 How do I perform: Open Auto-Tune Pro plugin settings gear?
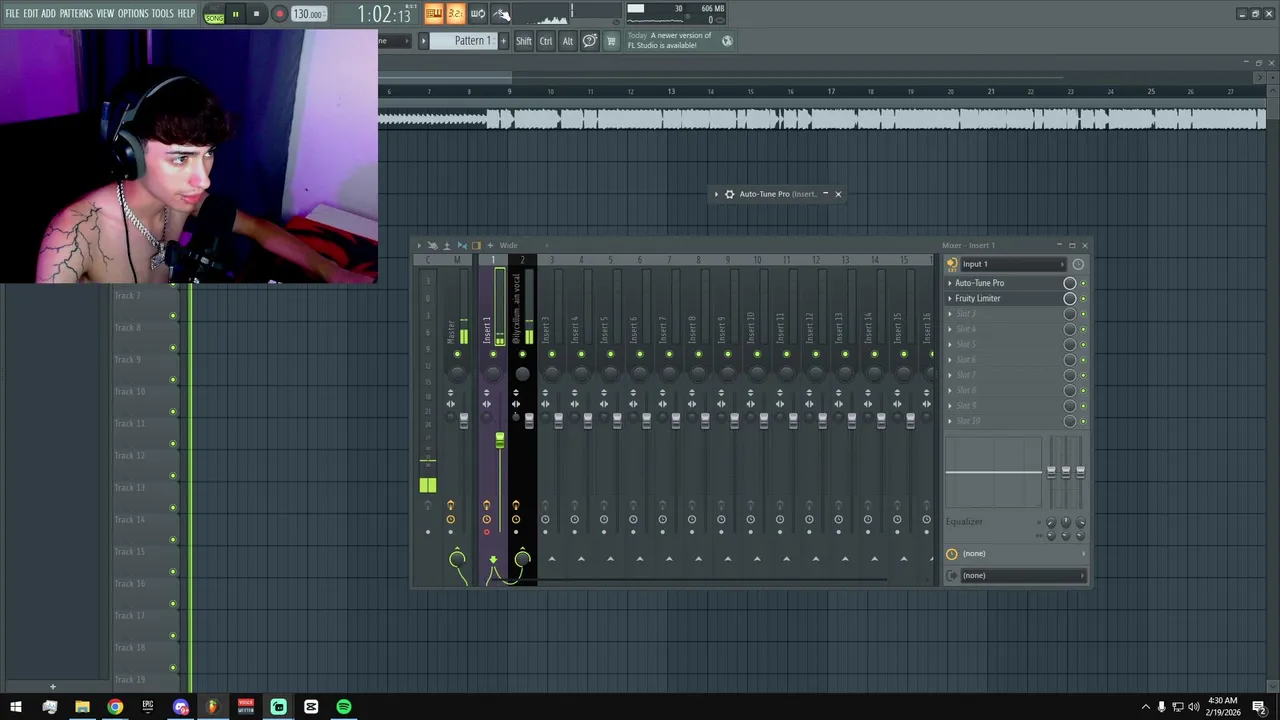click(x=729, y=194)
